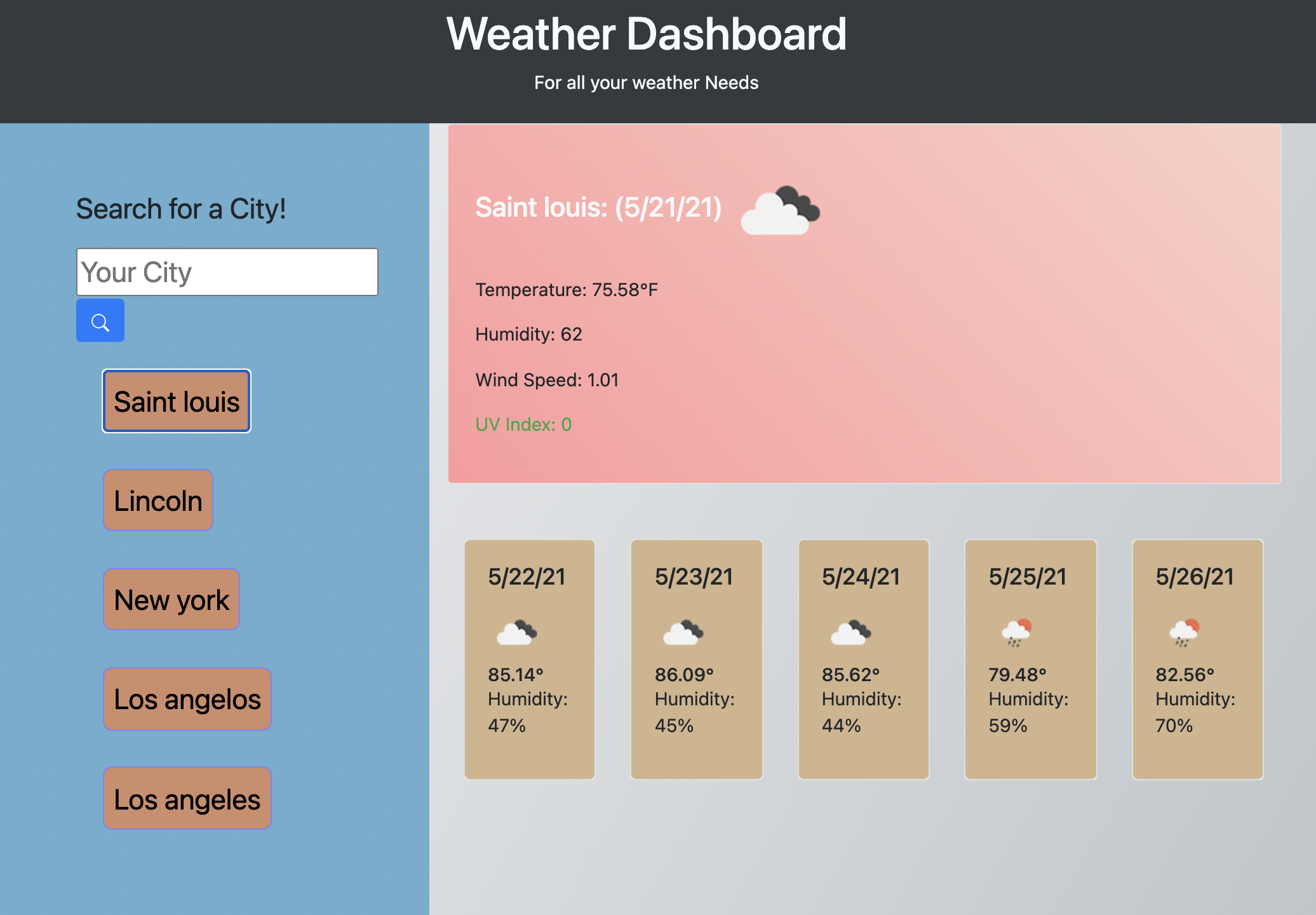Select Saint louis from search history
Screen dimensions: 1316x915
pyautogui.click(x=177, y=402)
